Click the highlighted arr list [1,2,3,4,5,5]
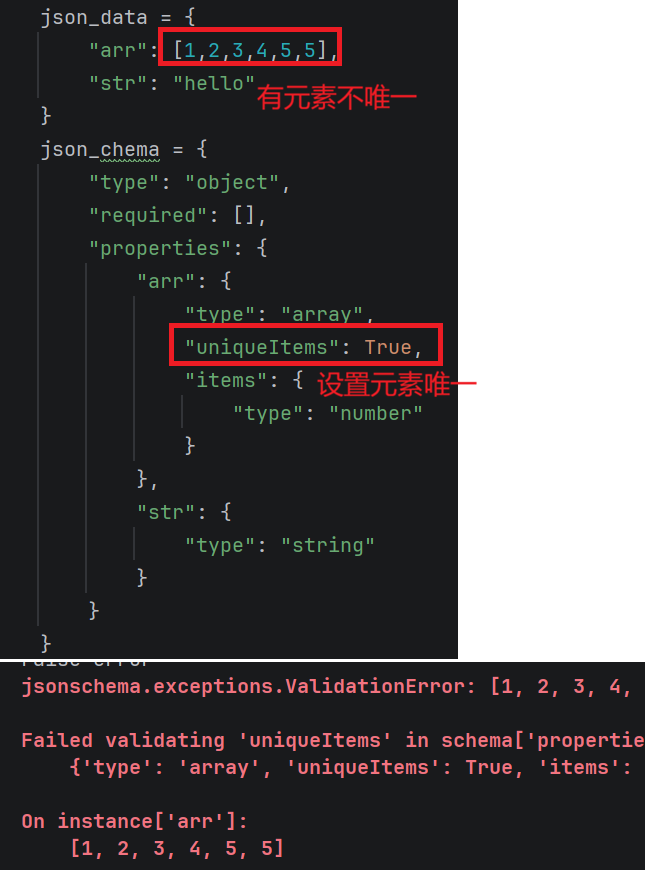Viewport: 645px width, 870px height. tap(250, 50)
